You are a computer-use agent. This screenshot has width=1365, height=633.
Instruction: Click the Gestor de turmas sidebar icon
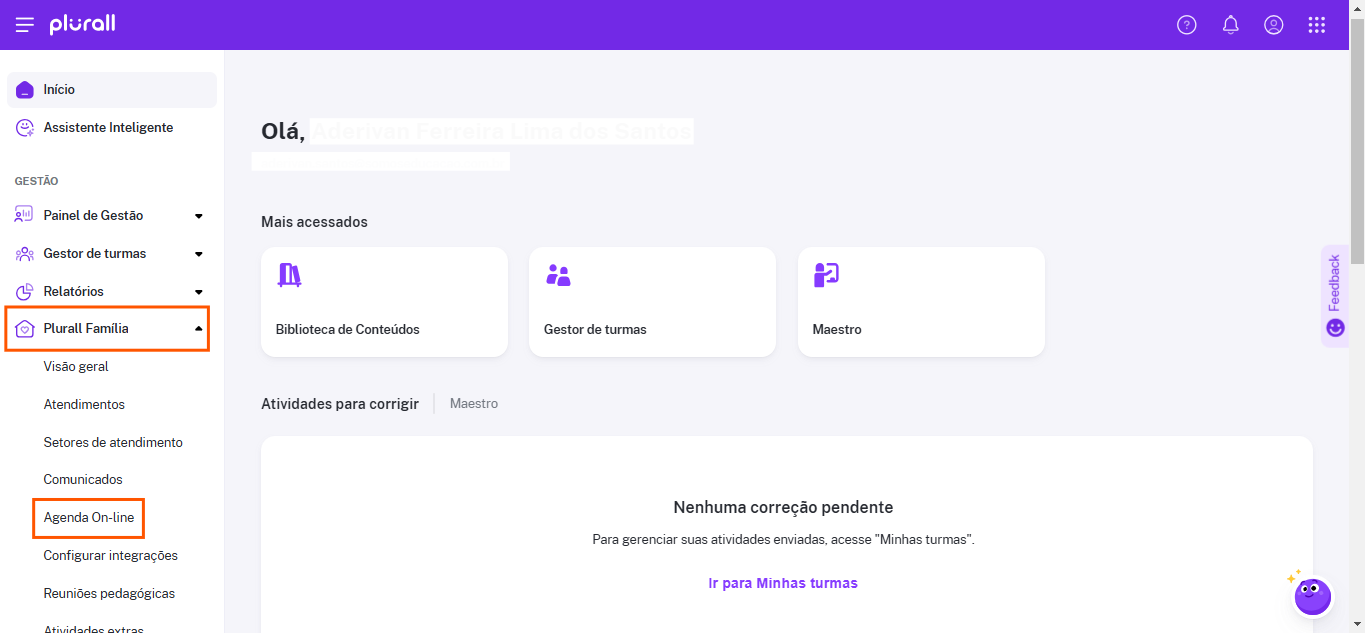(25, 254)
